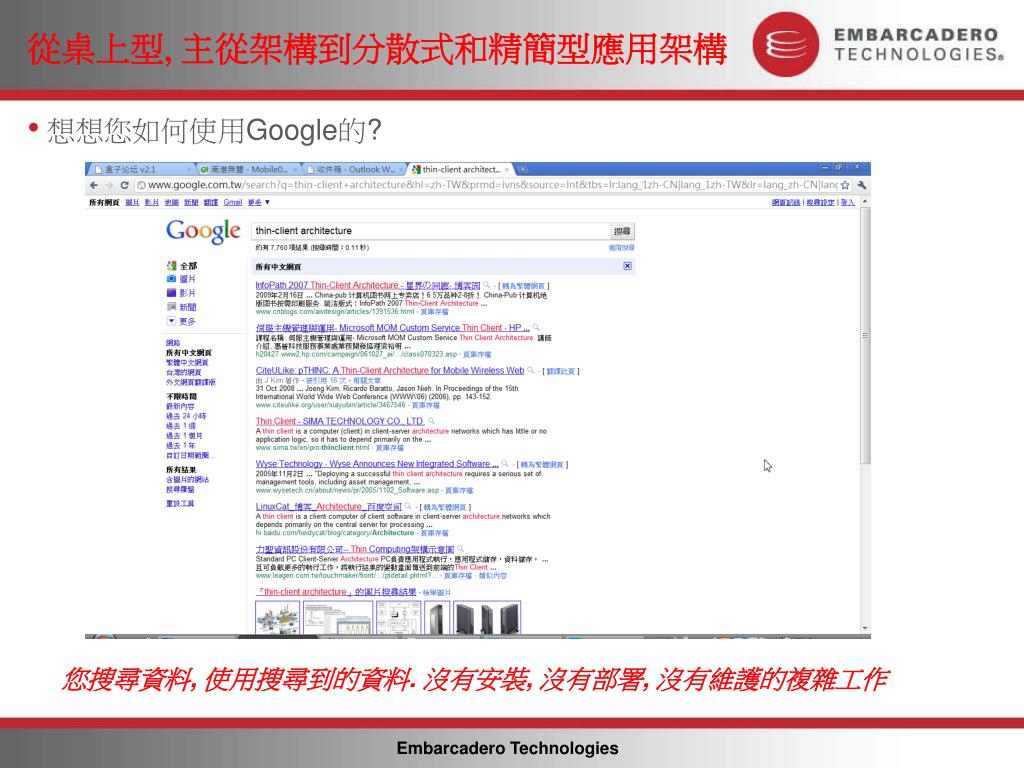This screenshot has height=768, width=1024.
Task: Click 重設工具 in the sidebar
Action: pos(180,504)
